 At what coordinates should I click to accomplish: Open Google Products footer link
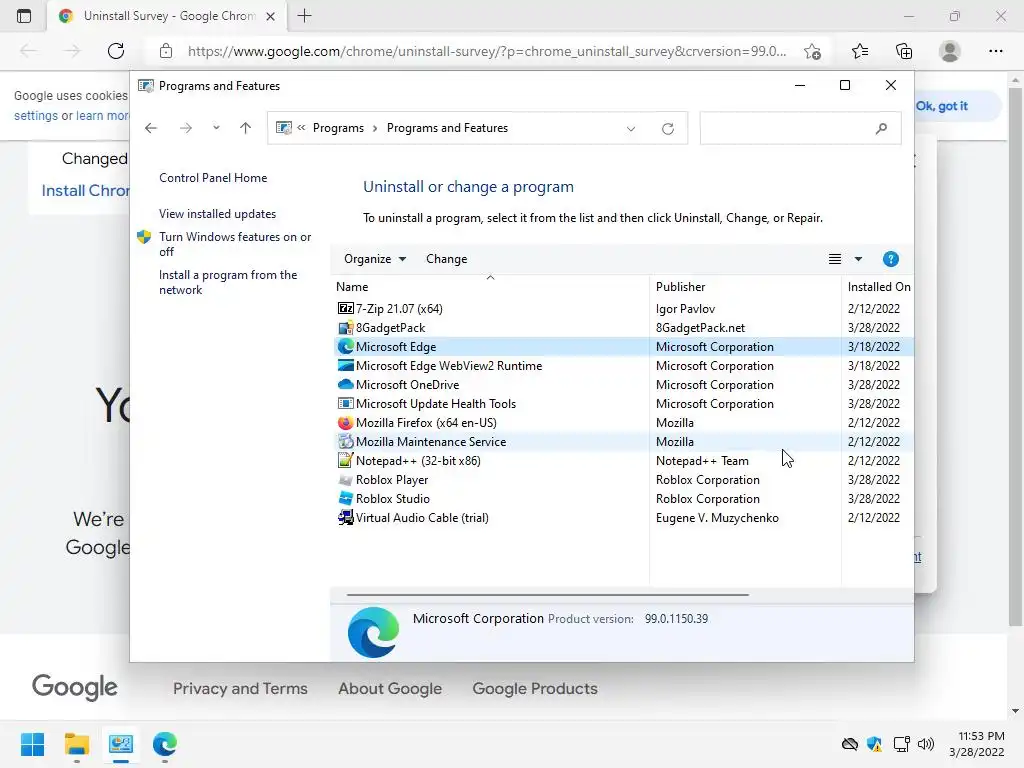pos(535,688)
